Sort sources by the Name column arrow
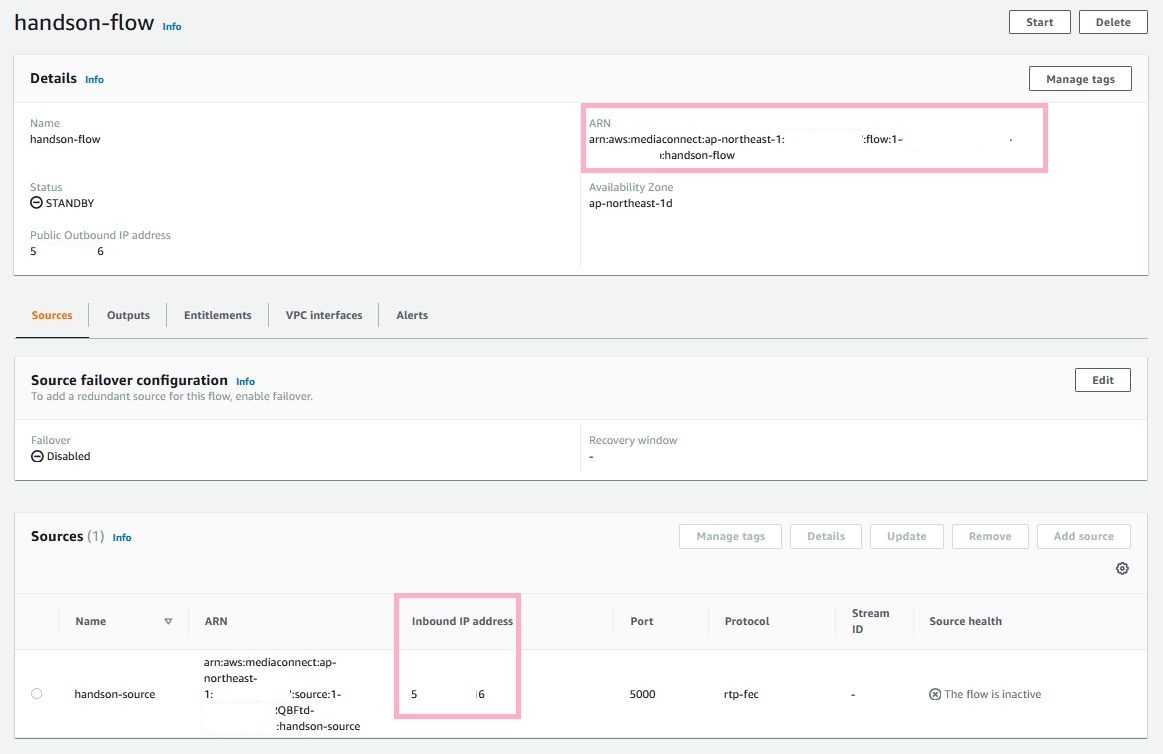Image resolution: width=1163 pixels, height=754 pixels. coord(168,621)
